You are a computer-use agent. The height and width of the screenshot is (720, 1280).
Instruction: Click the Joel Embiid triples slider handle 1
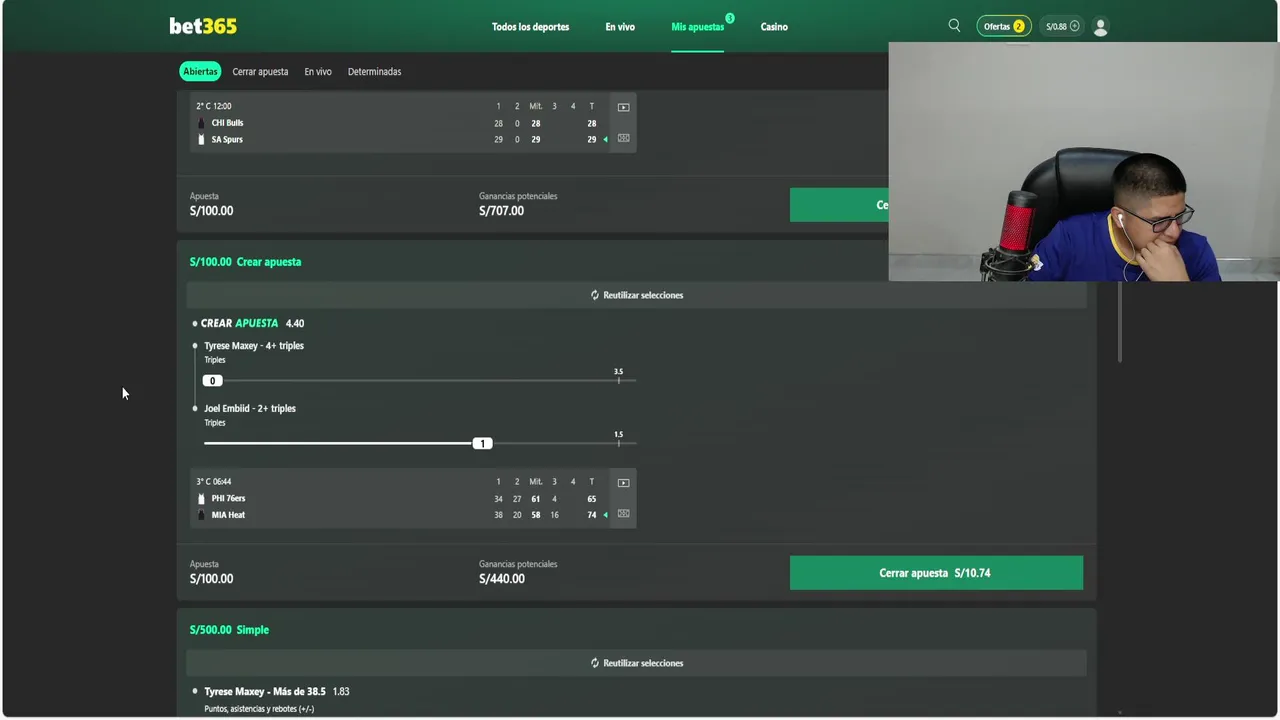482,444
